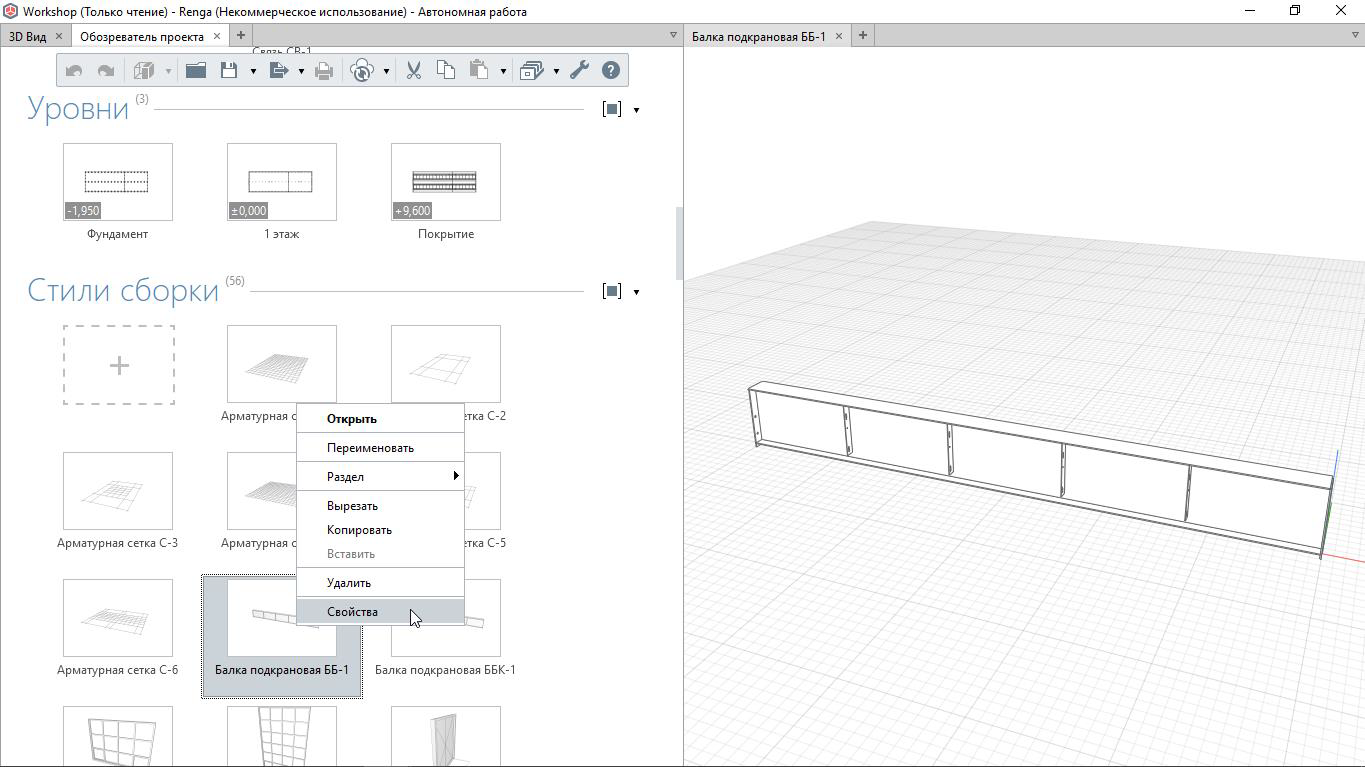Image resolution: width=1365 pixels, height=767 pixels.
Task: Choose Свойства in context menu
Action: (380, 612)
